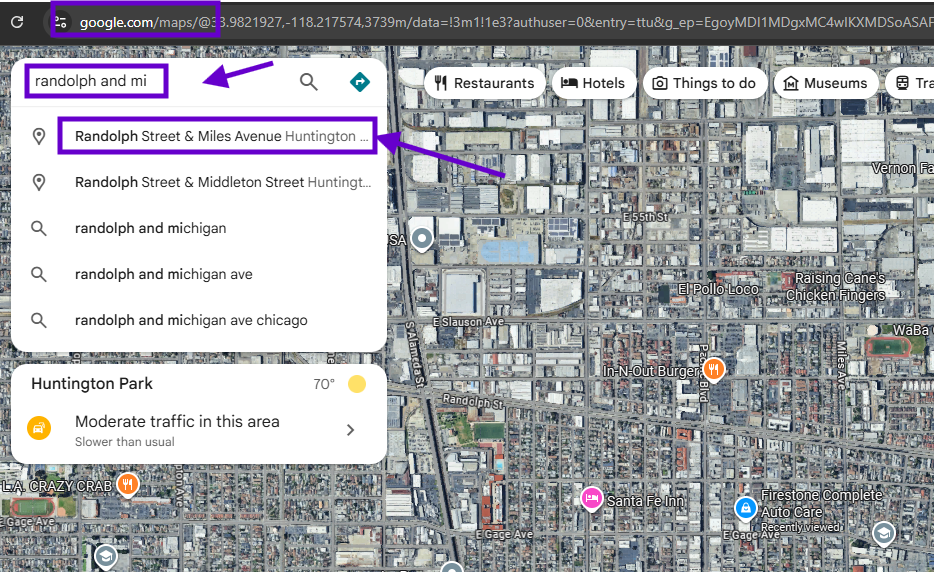The height and width of the screenshot is (572, 934).
Task: Expand the moderate traffic details chevron
Action: tap(350, 430)
